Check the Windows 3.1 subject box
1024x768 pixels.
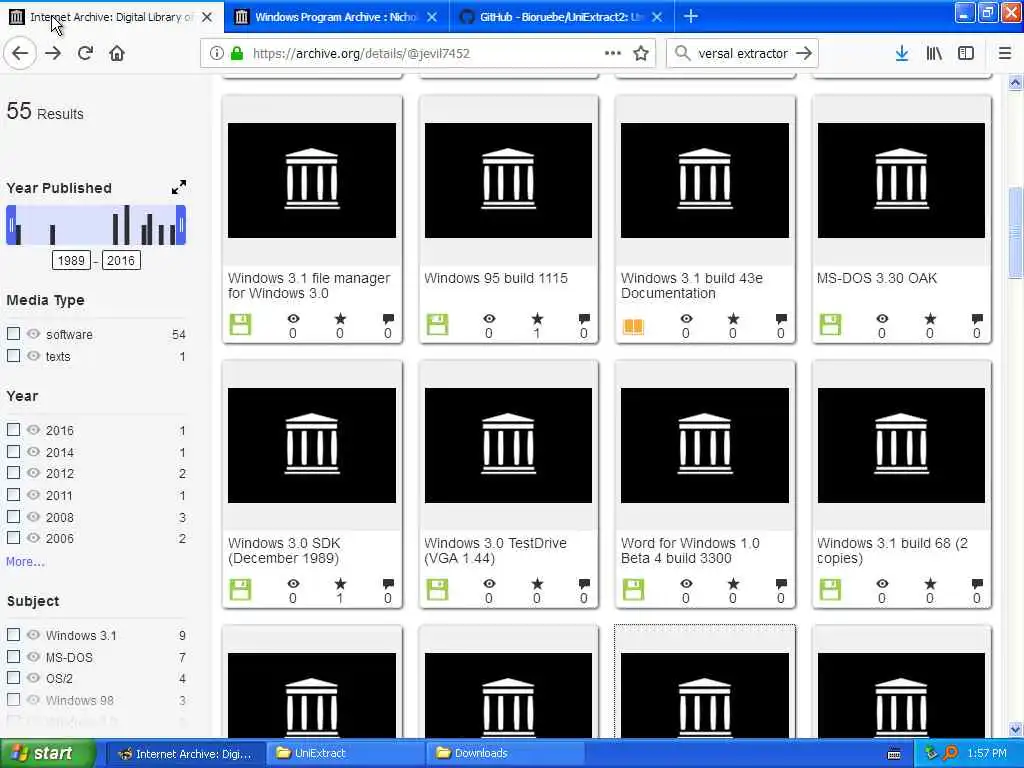(13, 635)
